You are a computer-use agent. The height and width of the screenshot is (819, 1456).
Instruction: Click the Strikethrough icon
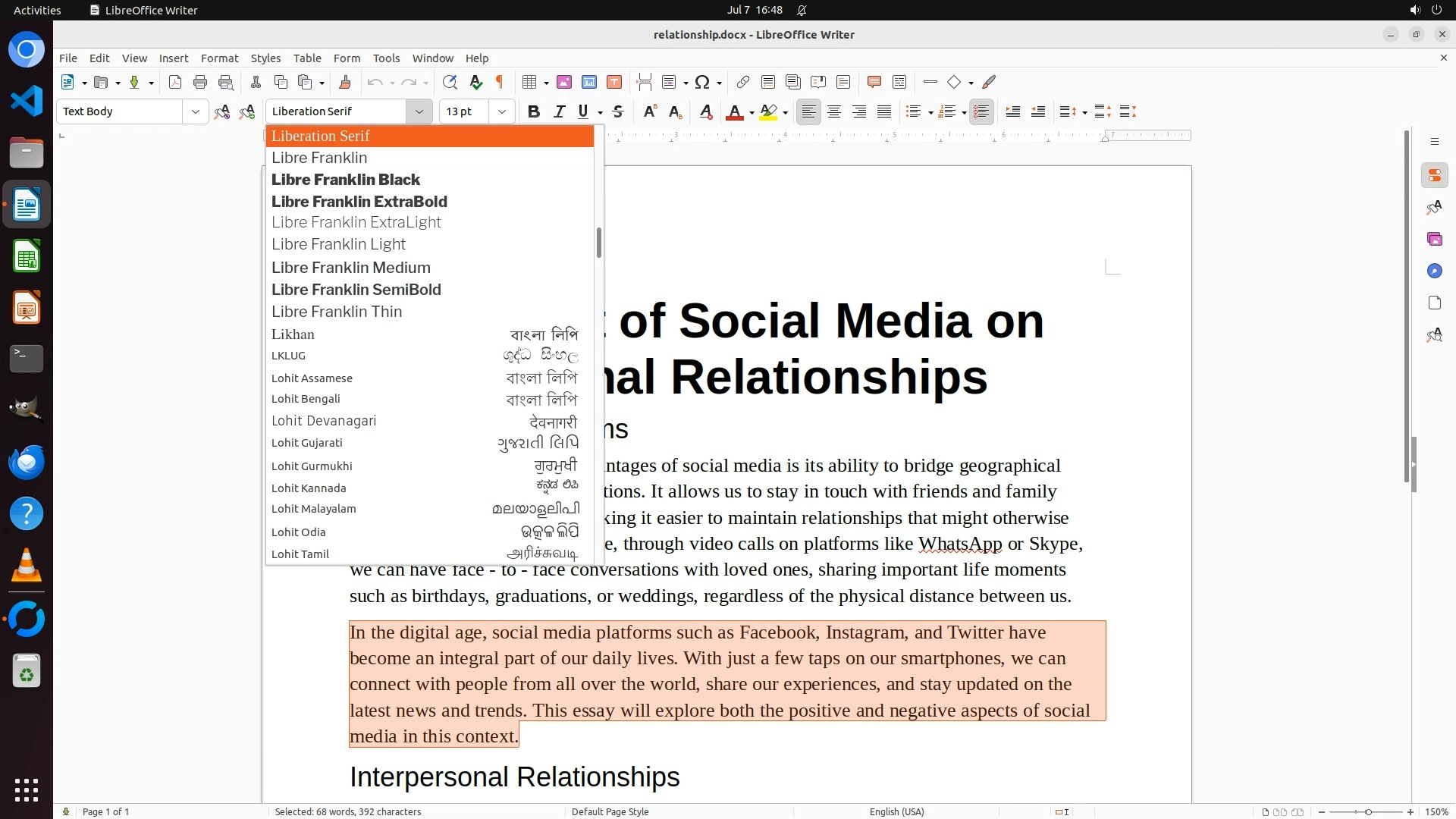click(x=618, y=111)
